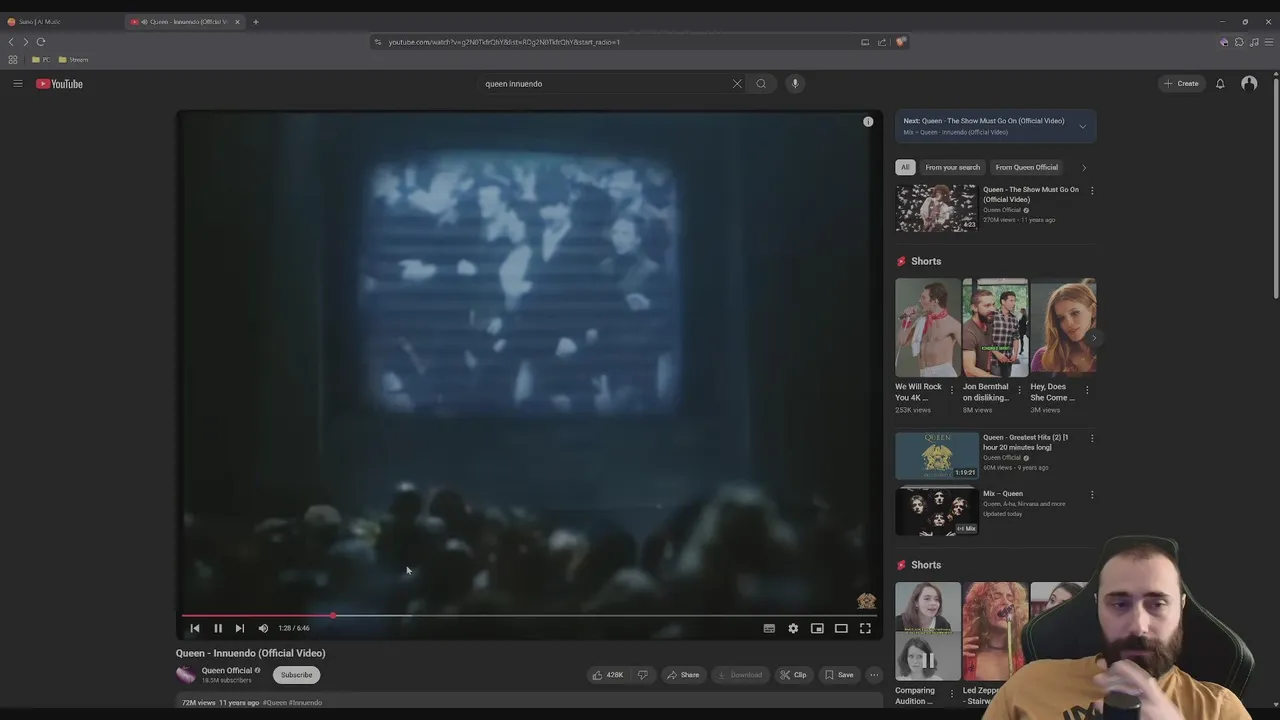Open the Stream bookmarks folder
The height and width of the screenshot is (720, 1280).
[x=74, y=60]
